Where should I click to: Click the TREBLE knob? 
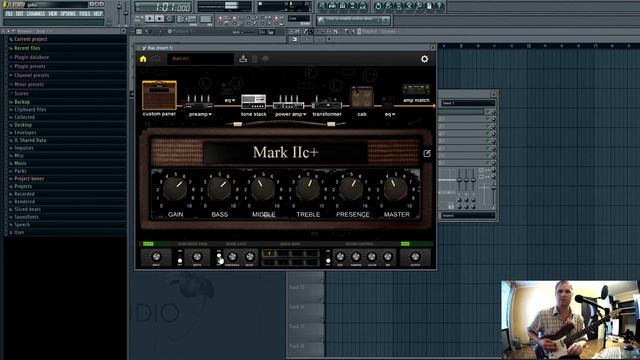[x=308, y=189]
